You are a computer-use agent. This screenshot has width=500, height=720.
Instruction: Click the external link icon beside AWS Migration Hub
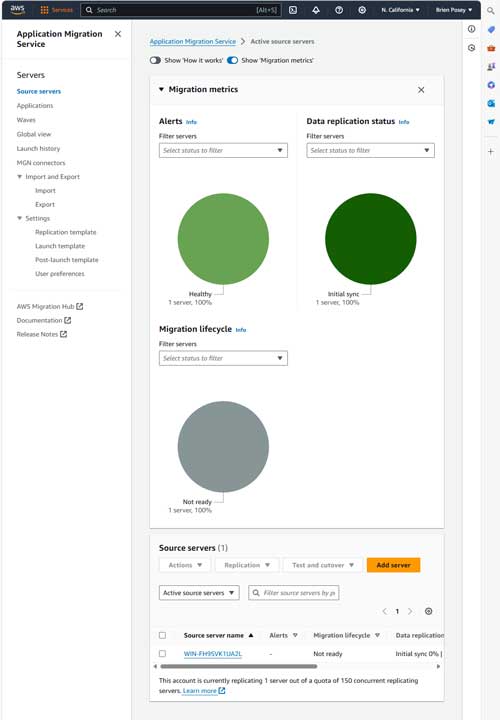tap(79, 306)
